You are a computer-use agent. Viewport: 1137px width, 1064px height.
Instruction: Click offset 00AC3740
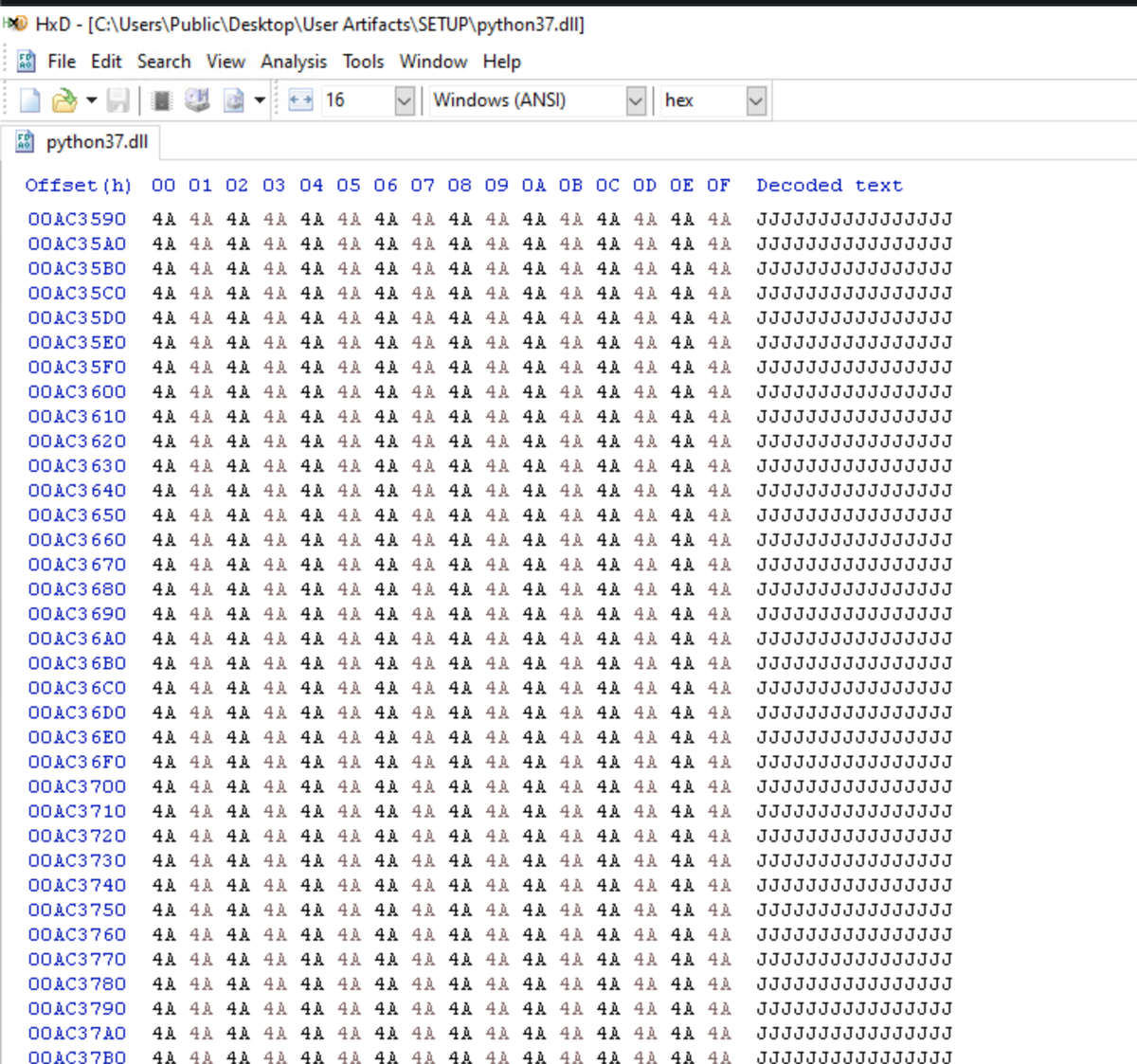click(77, 885)
